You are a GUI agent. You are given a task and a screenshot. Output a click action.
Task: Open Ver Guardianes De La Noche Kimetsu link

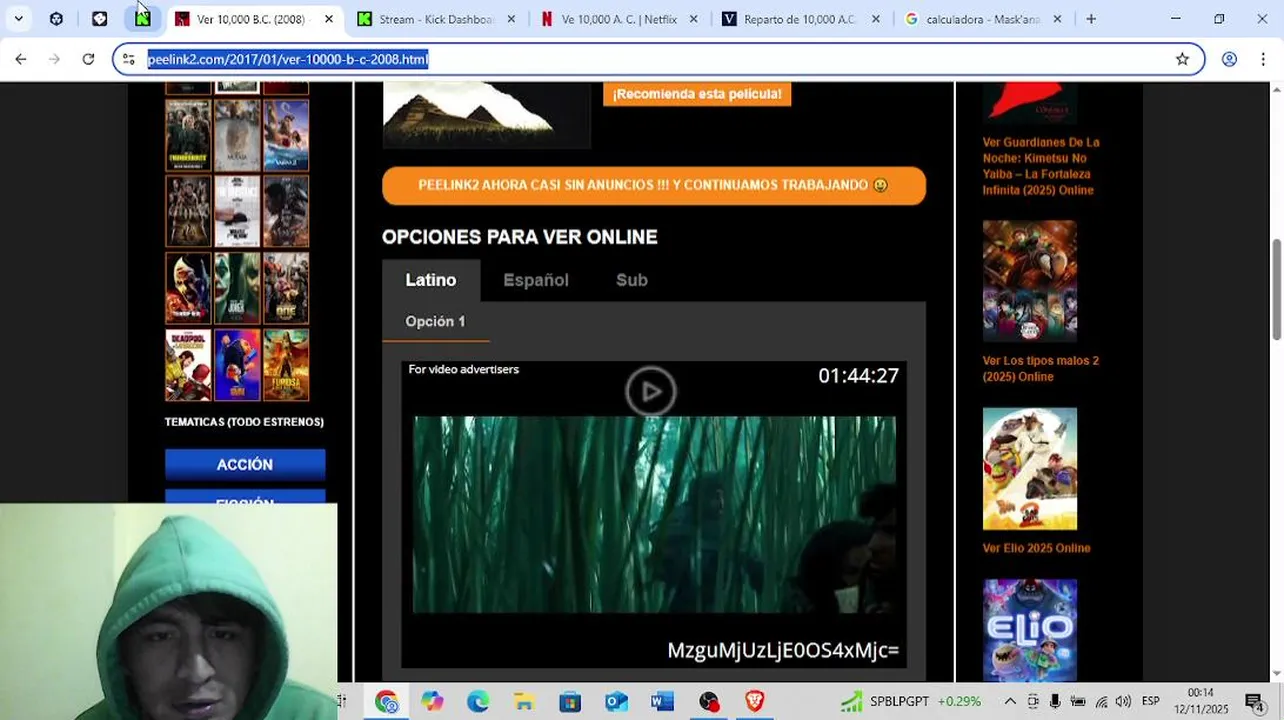point(1041,166)
